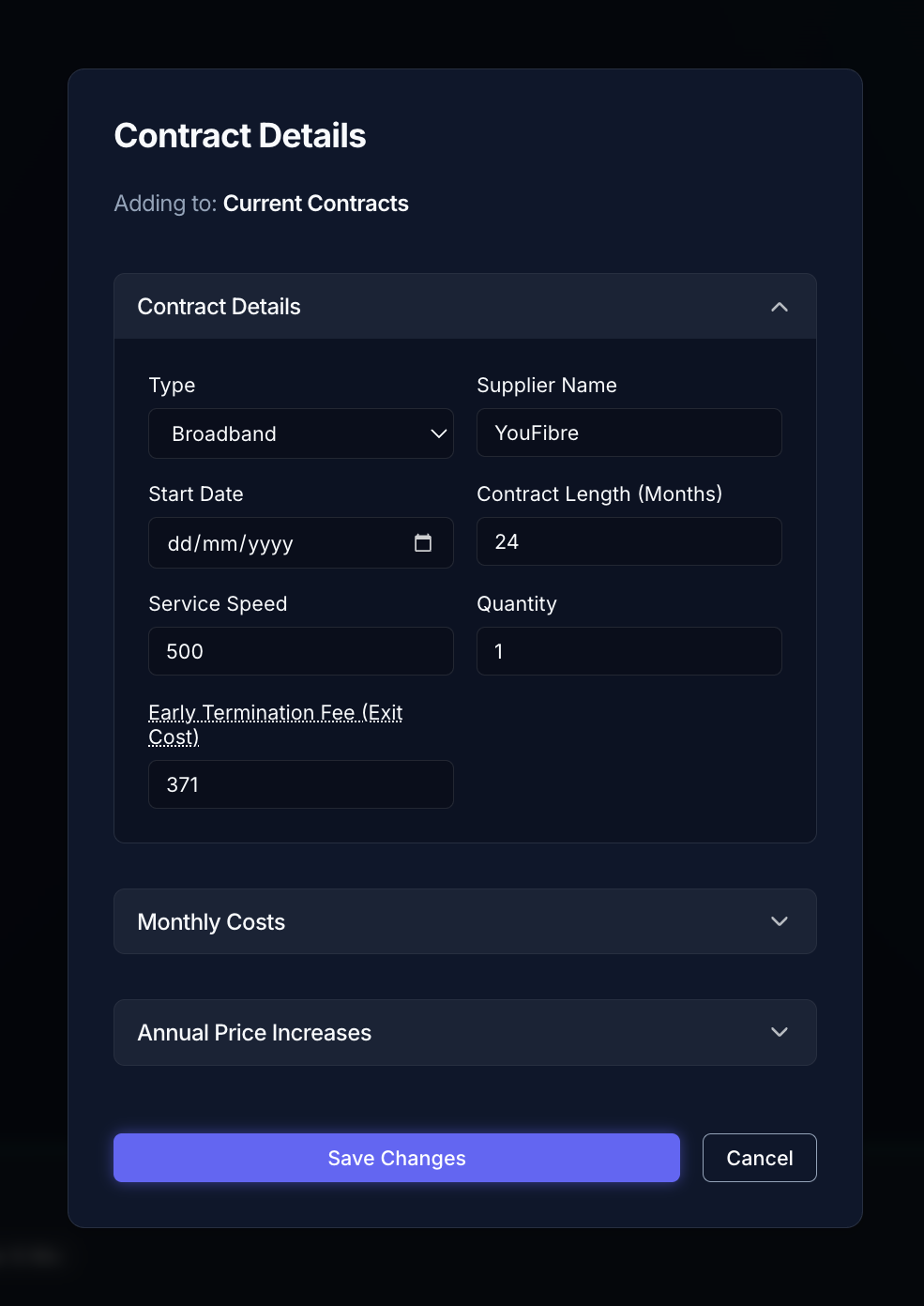The width and height of the screenshot is (924, 1306).
Task: Open the contract Type dropdown showing Broadband
Action: [x=300, y=433]
